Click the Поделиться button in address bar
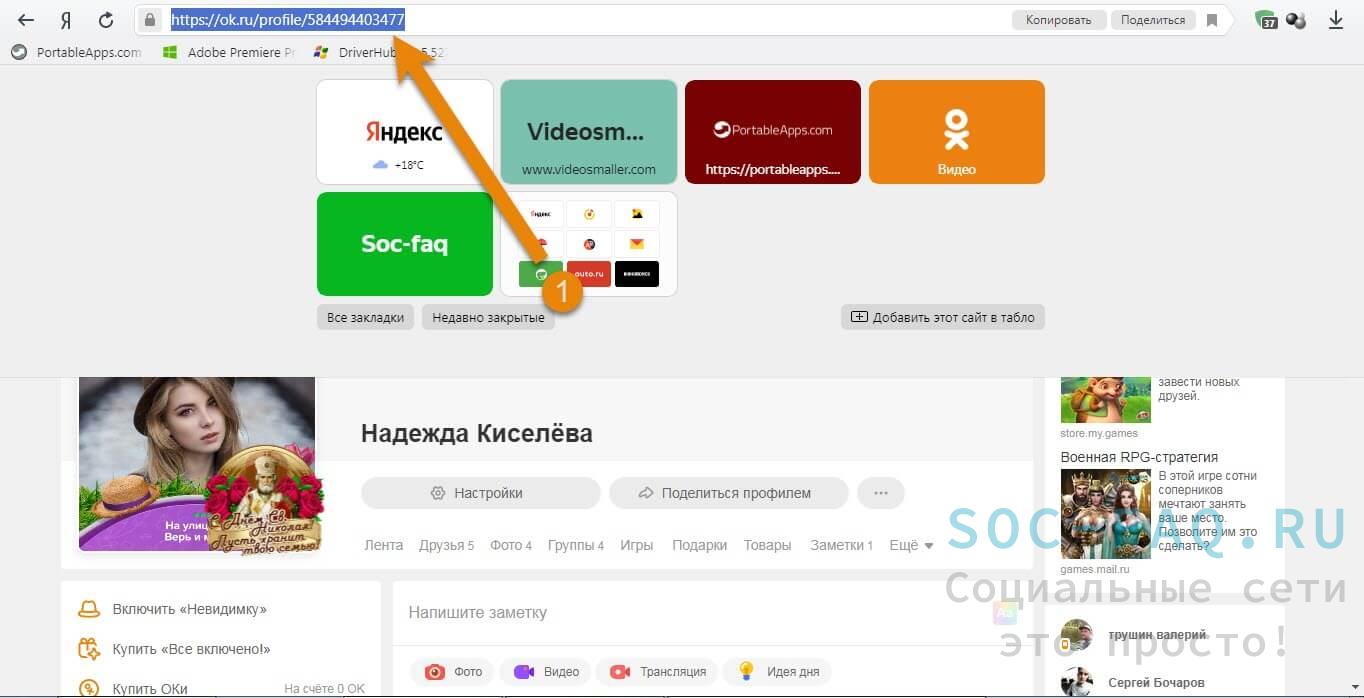This screenshot has height=698, width=1364. [x=1153, y=20]
